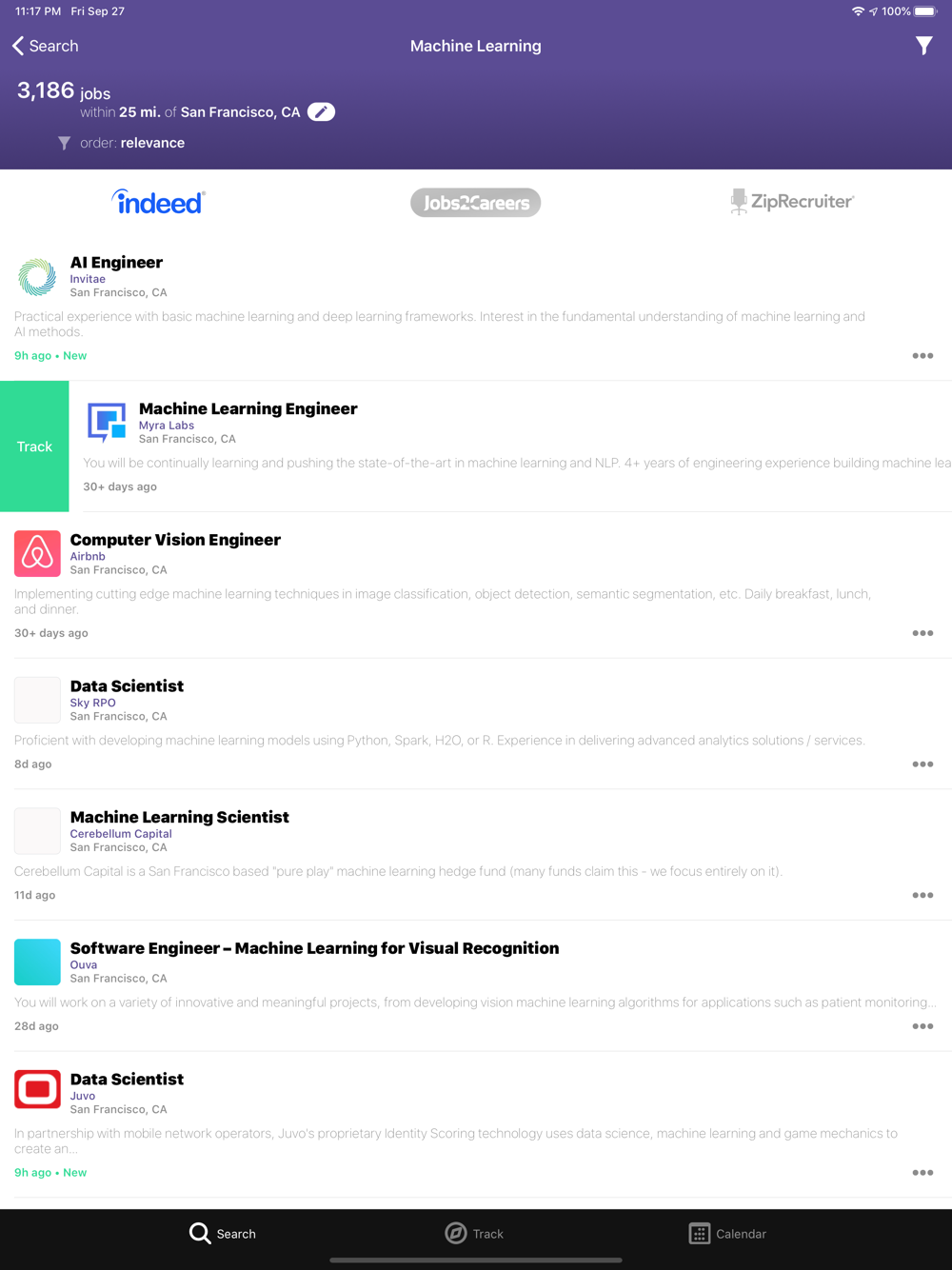Open more options for AI Engineer

(922, 356)
